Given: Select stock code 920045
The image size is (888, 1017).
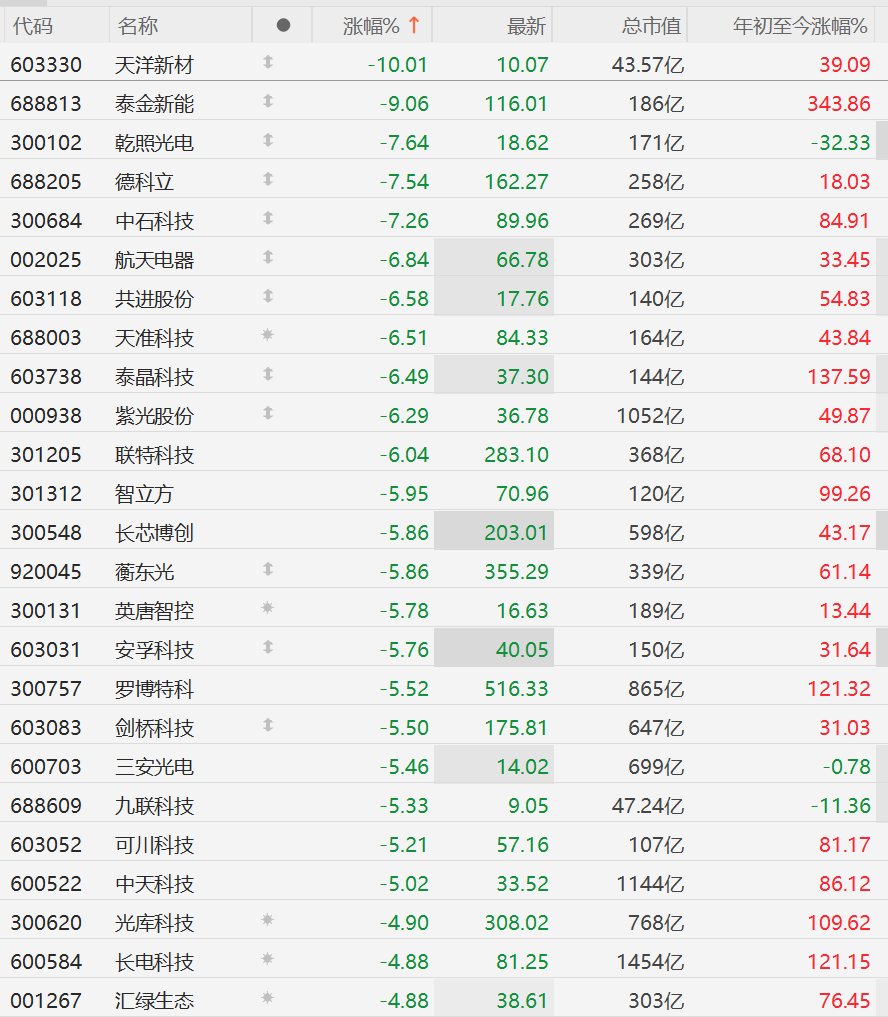Looking at the screenshot, I should click(x=46, y=571).
